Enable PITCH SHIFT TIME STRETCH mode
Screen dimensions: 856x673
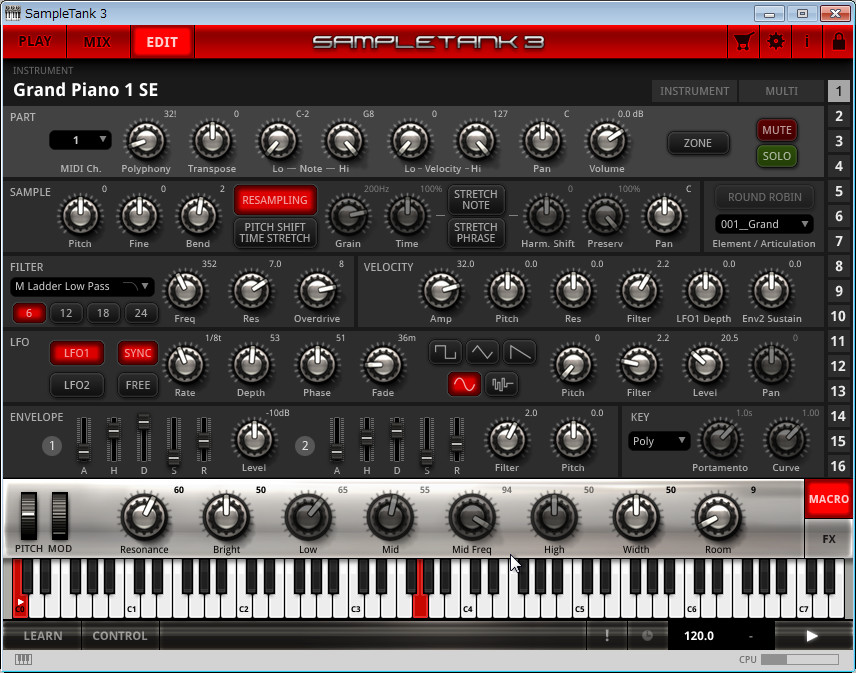point(275,233)
